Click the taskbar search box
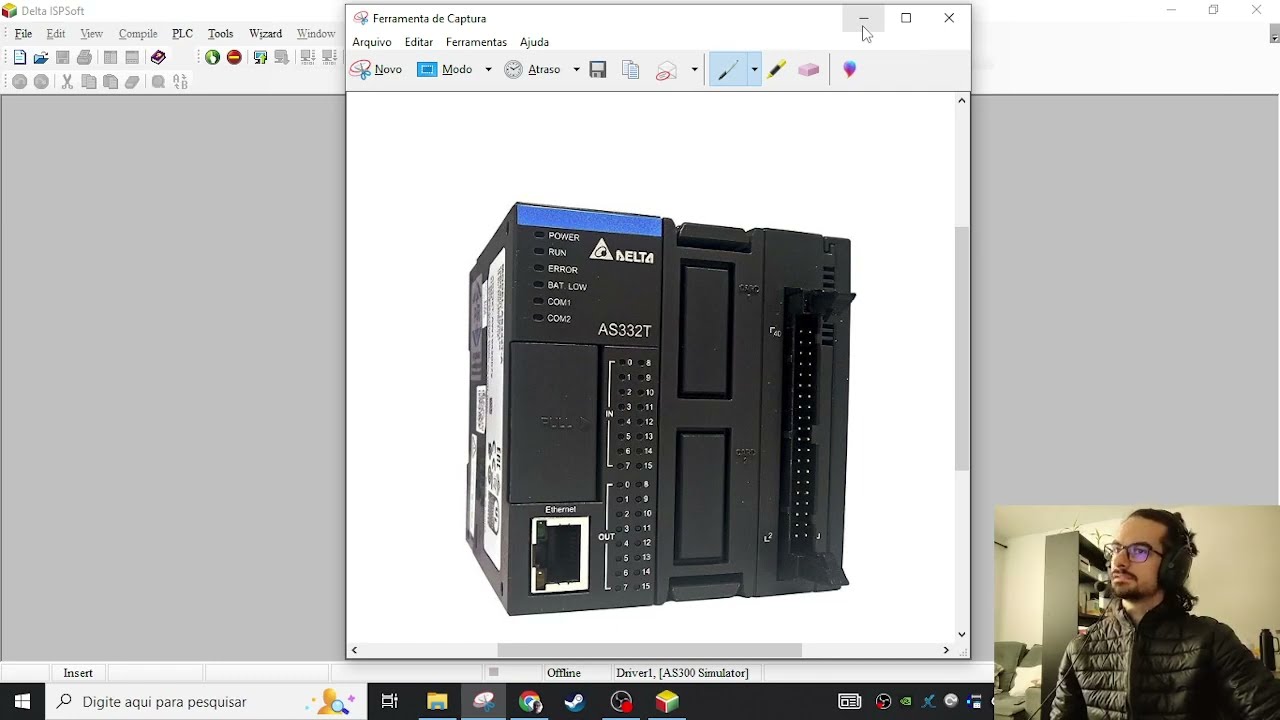This screenshot has height=720, width=1280. pyautogui.click(x=206, y=702)
